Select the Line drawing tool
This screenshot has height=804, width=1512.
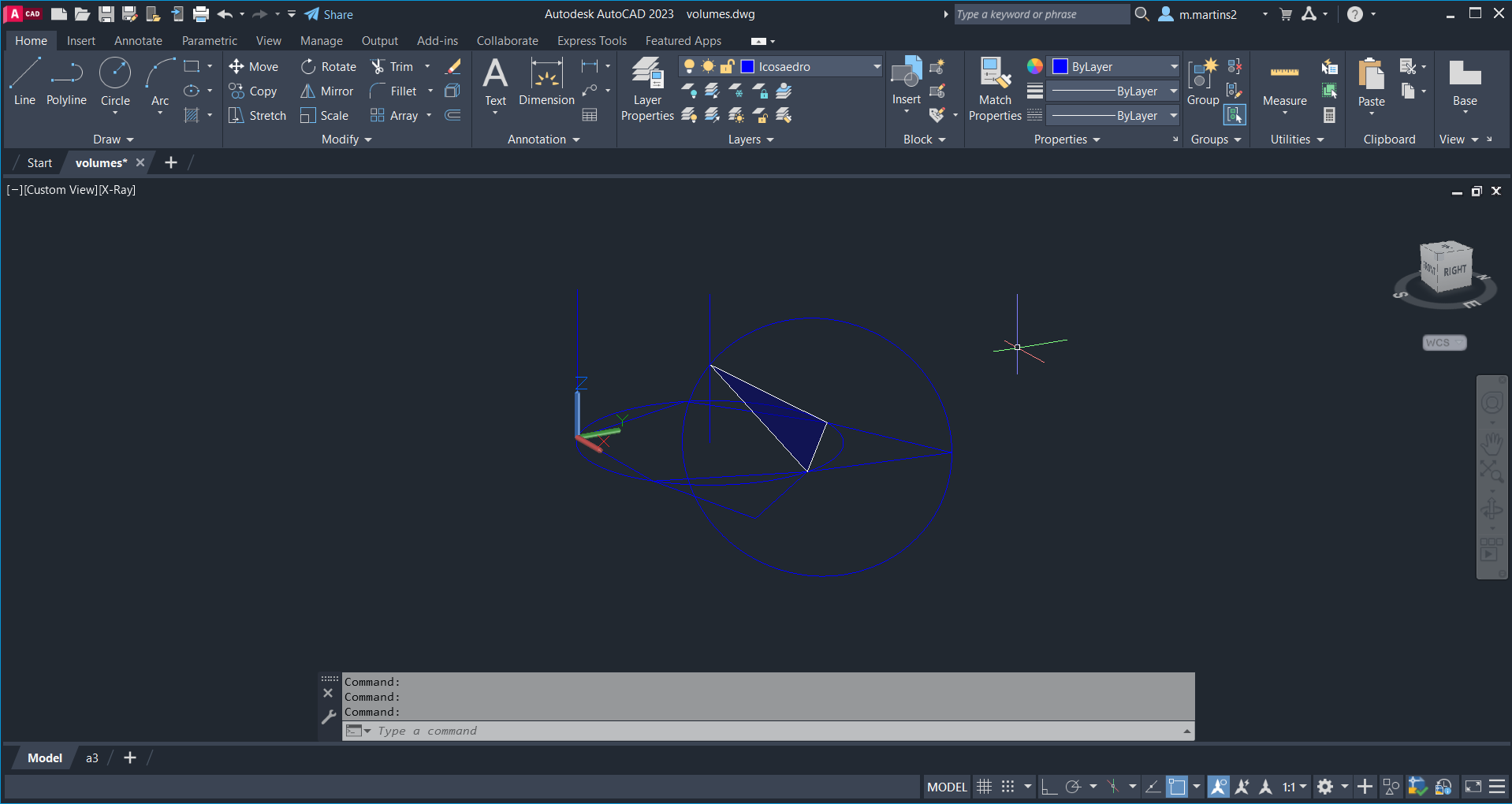coord(24,81)
